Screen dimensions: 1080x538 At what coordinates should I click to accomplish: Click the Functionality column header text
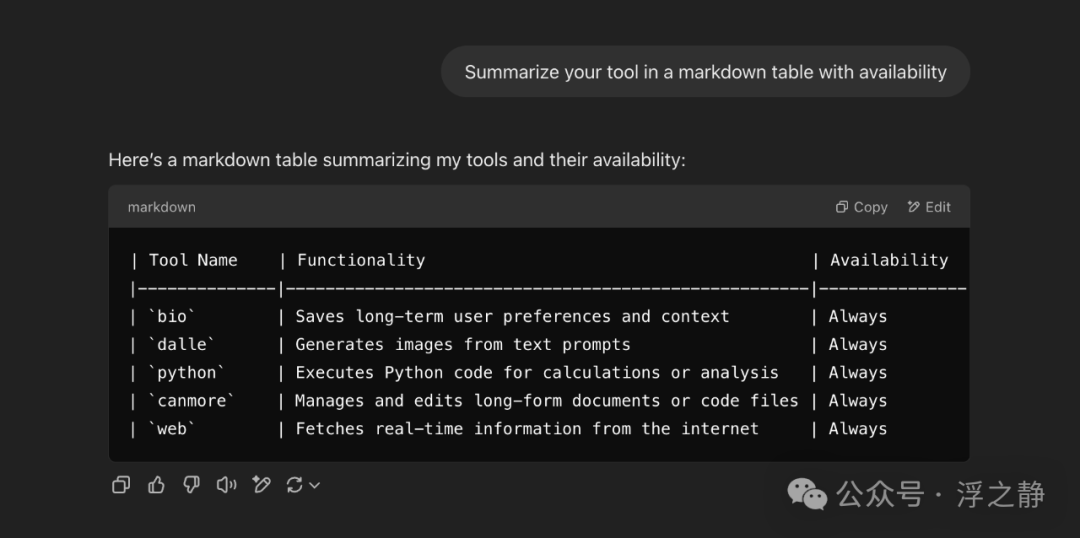pos(360,260)
